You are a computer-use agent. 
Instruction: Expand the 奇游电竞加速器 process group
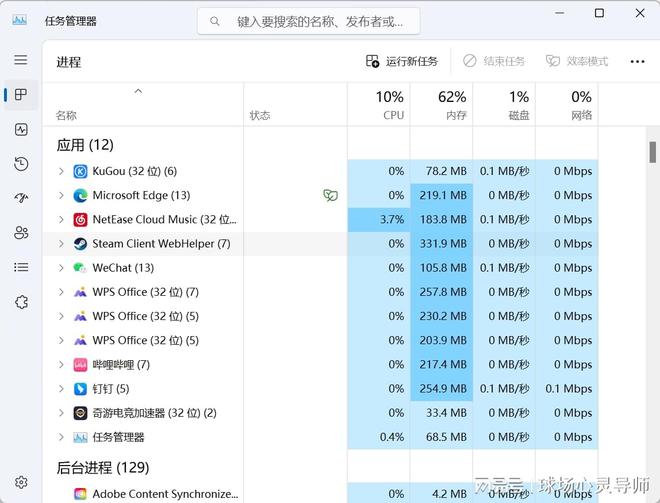pos(61,413)
